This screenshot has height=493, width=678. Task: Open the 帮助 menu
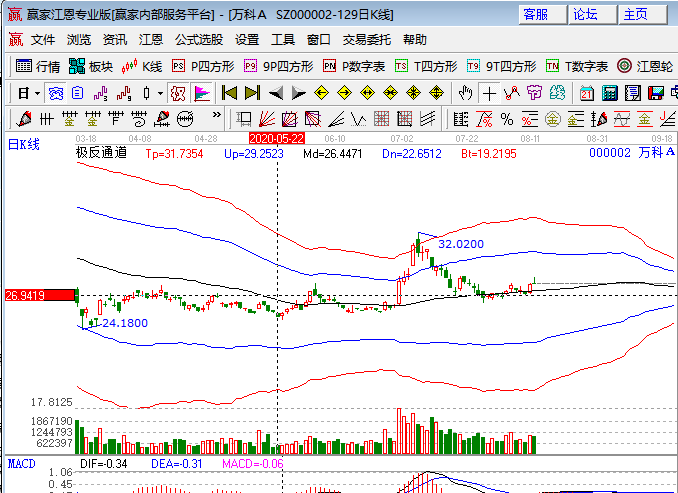[415, 40]
